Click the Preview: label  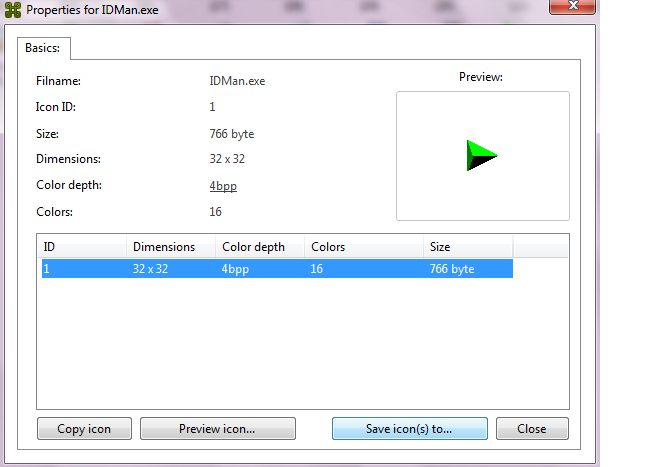481,77
